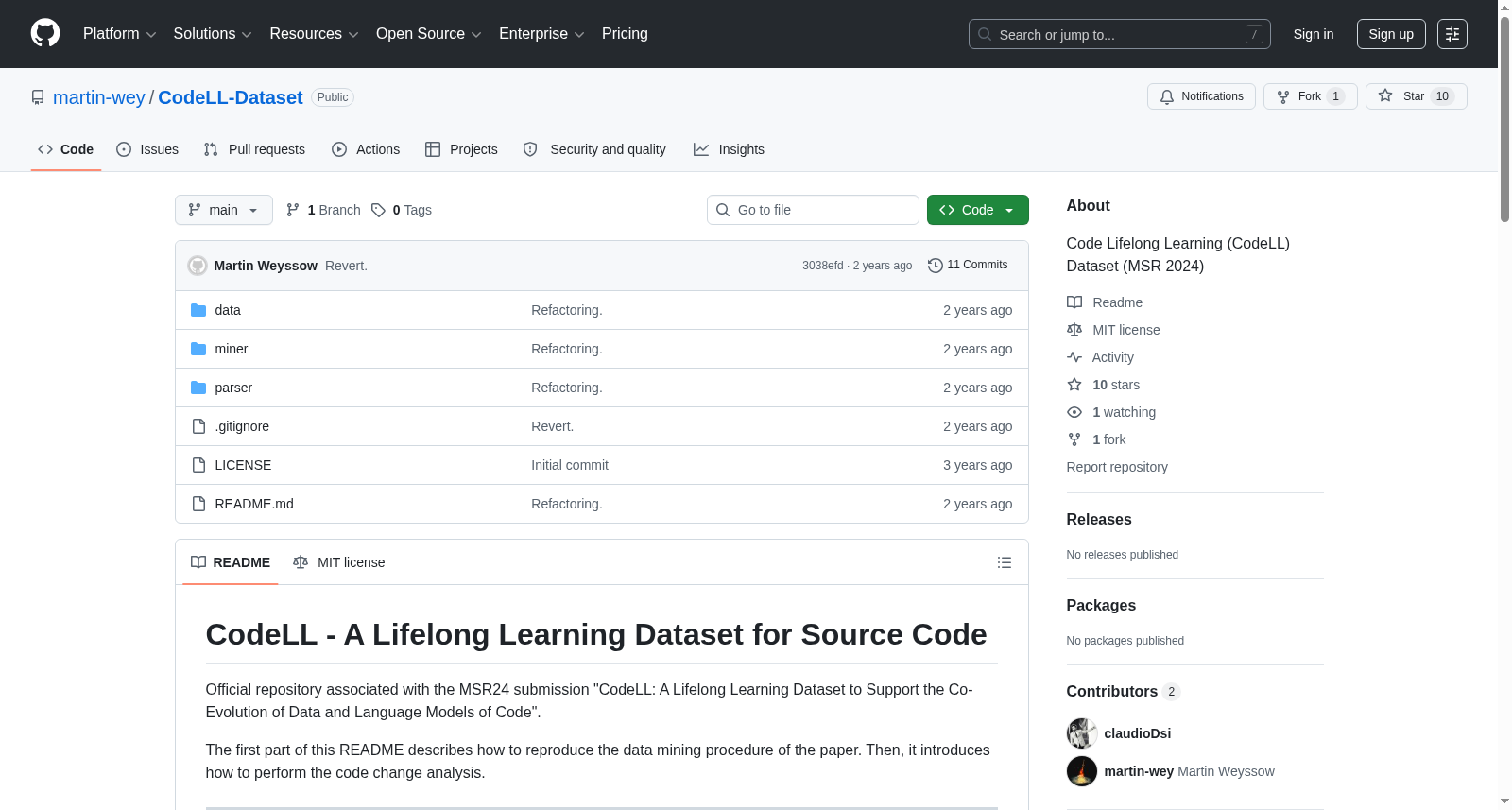Open the README.md file name

coord(254,504)
